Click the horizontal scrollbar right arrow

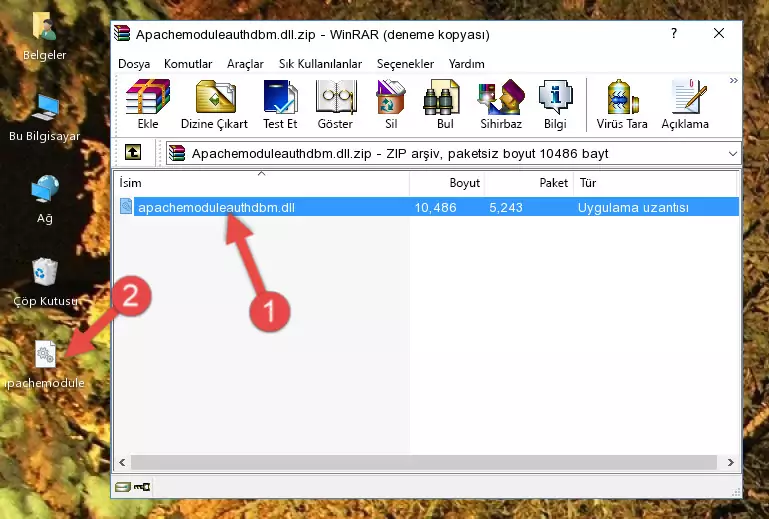point(731,462)
